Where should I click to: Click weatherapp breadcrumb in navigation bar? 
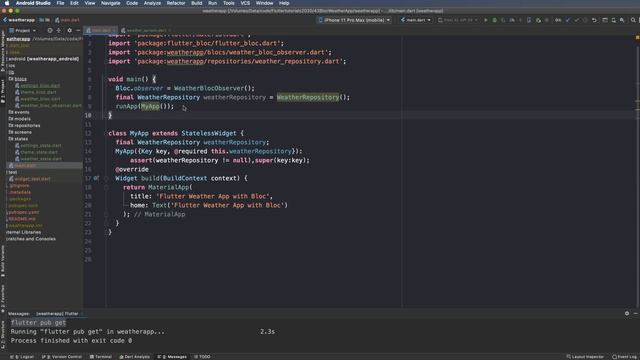click(x=19, y=20)
